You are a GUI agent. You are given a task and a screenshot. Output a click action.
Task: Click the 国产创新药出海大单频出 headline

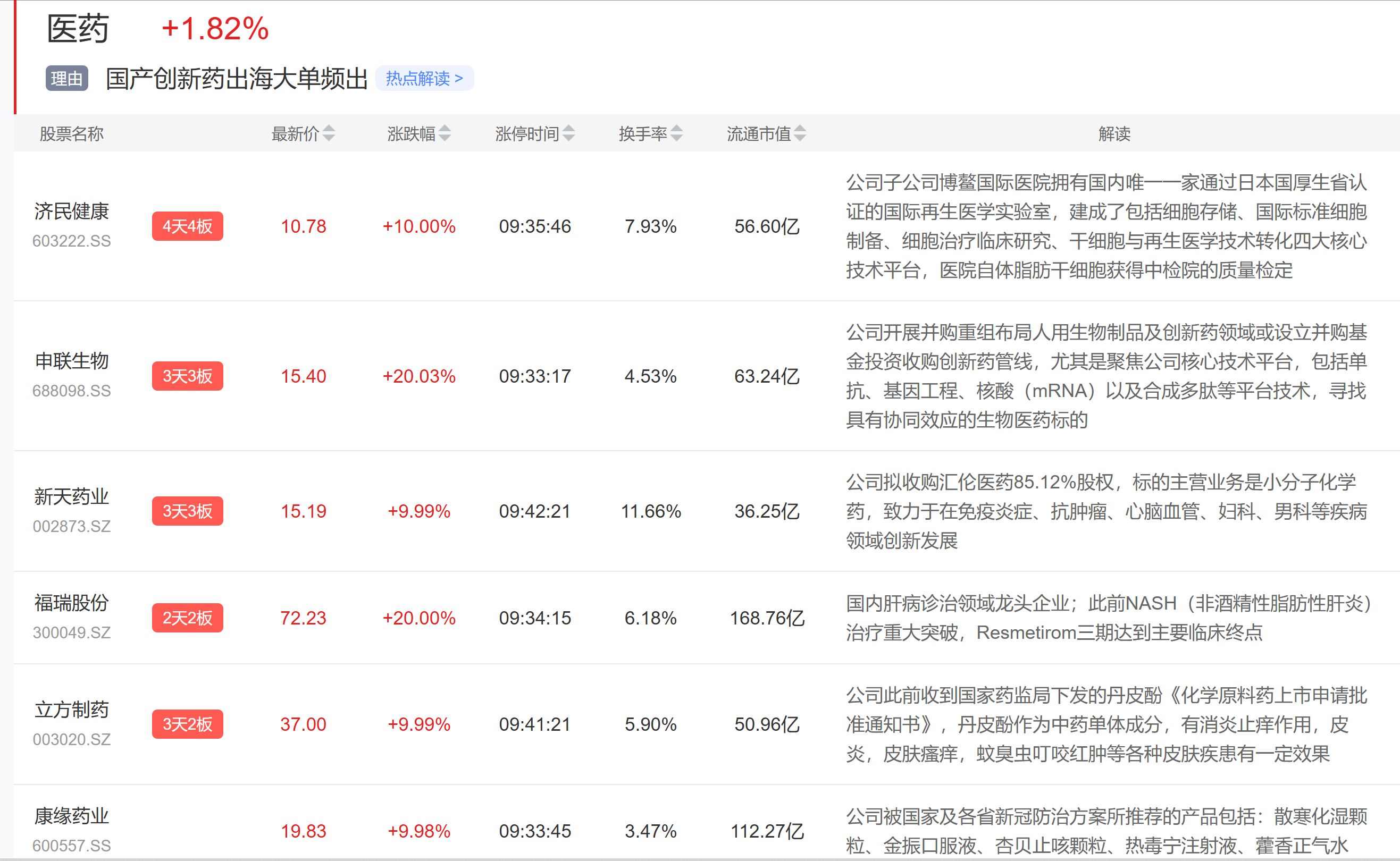(x=237, y=78)
